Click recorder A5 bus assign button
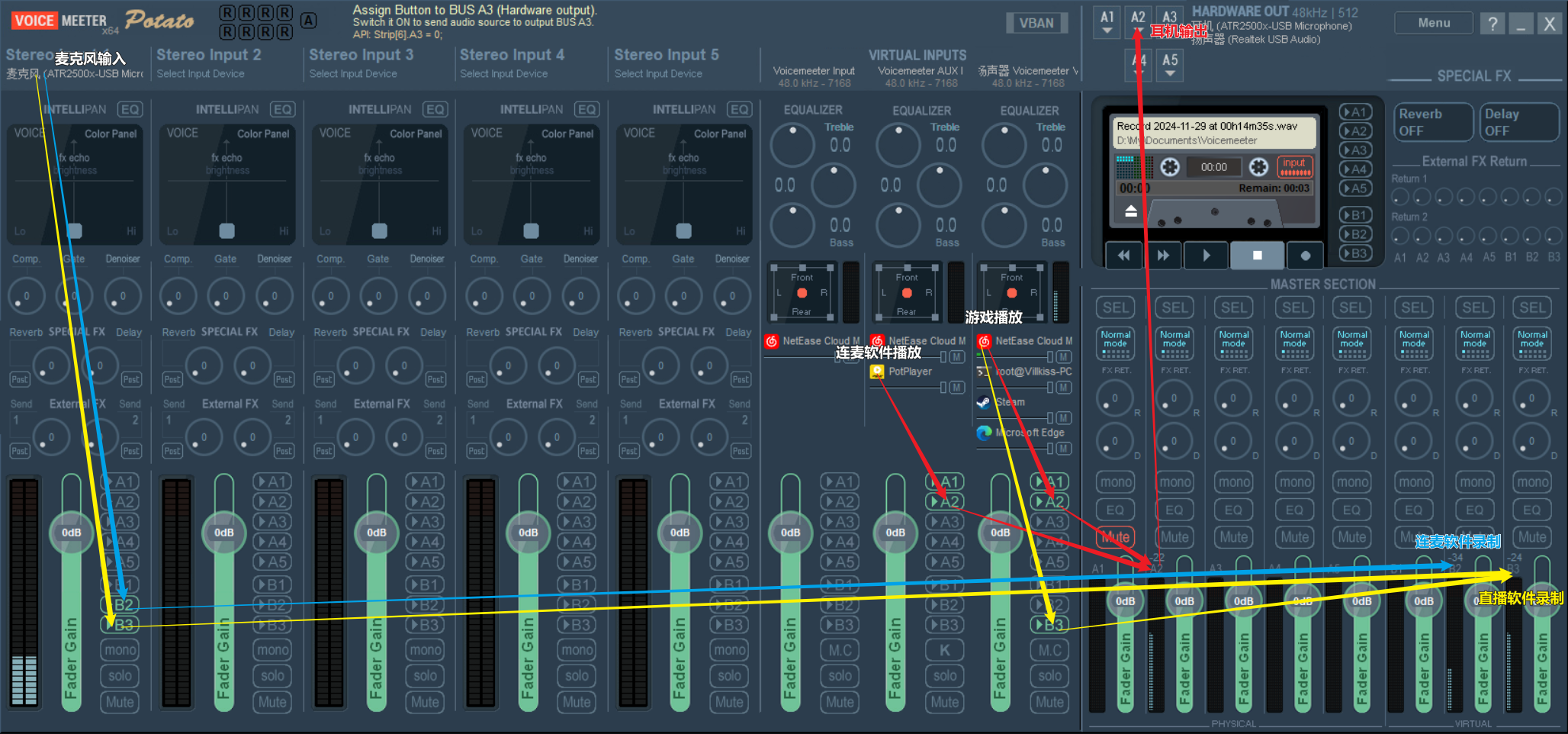 [x=1354, y=188]
